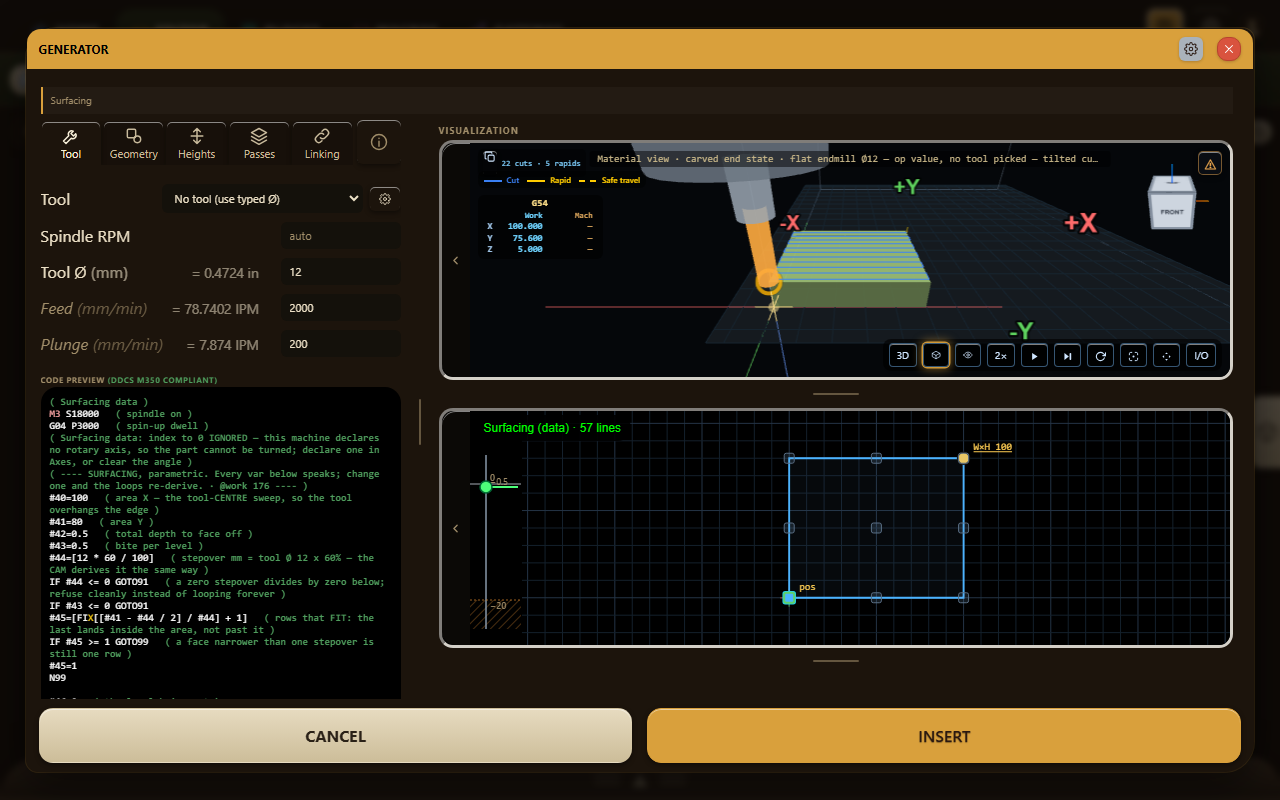
Task: Play the toolpath simulation
Action: 1034,355
